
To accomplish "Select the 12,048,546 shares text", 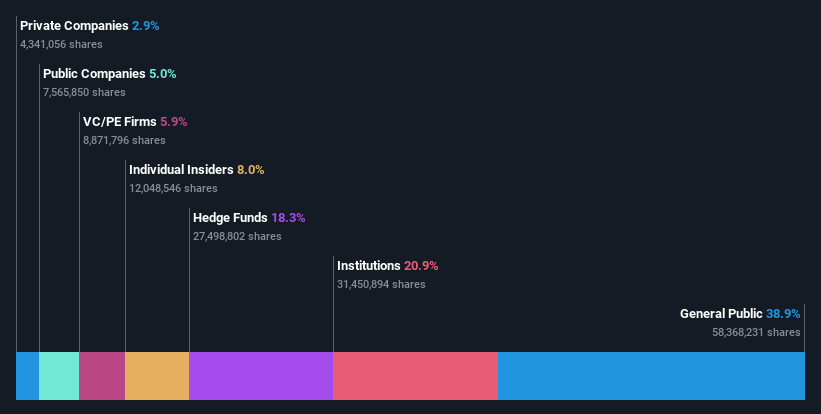I will point(173,188).
